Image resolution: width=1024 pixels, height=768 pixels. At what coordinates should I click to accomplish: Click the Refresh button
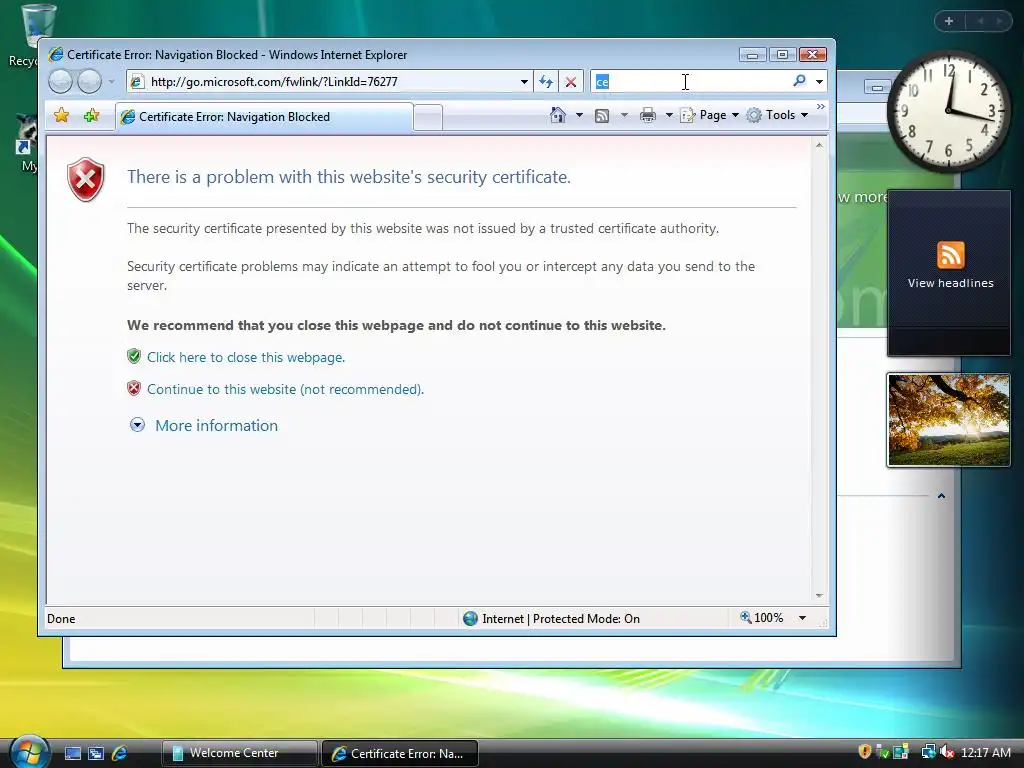click(546, 82)
